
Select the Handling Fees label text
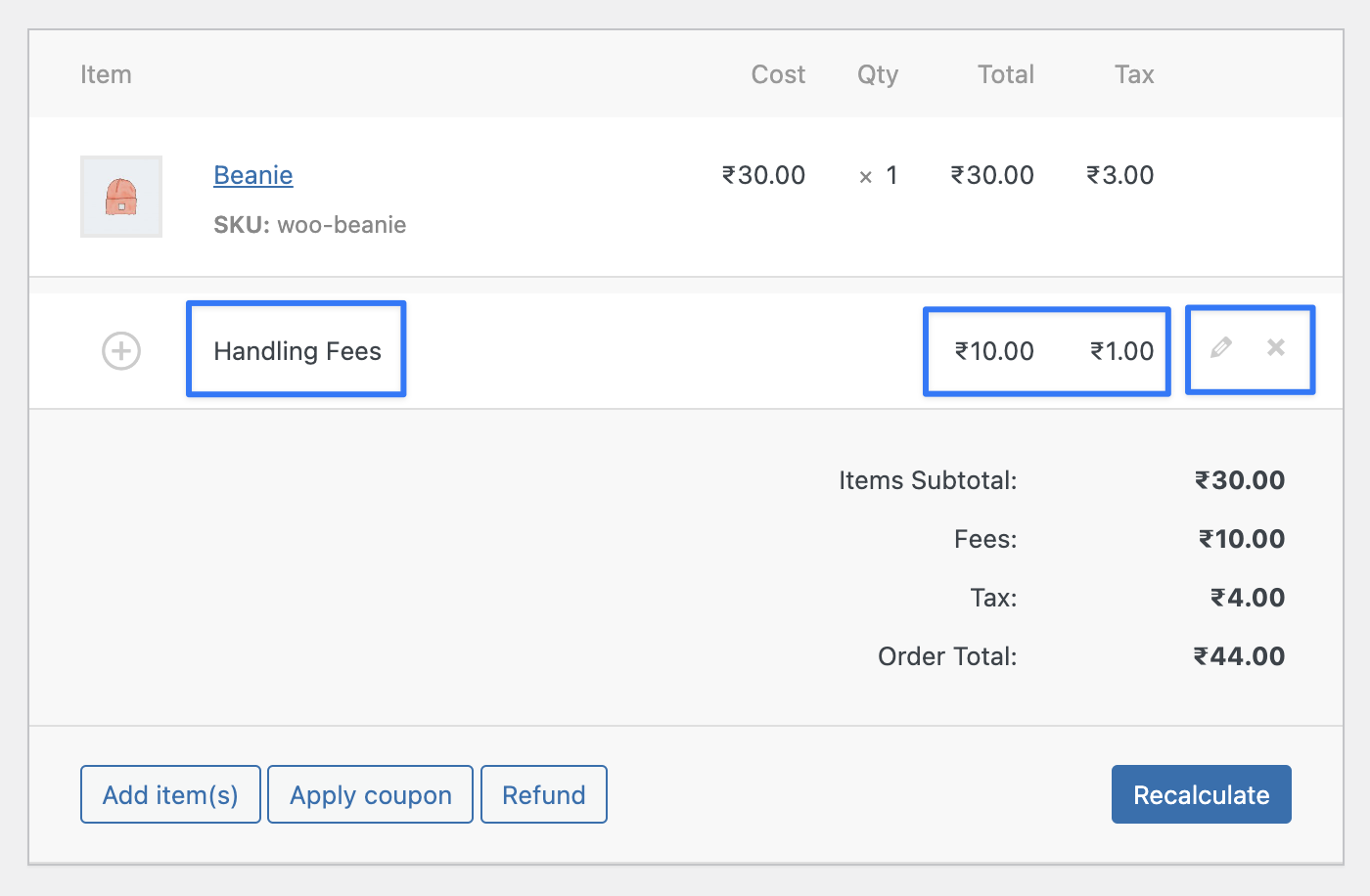[x=297, y=351]
